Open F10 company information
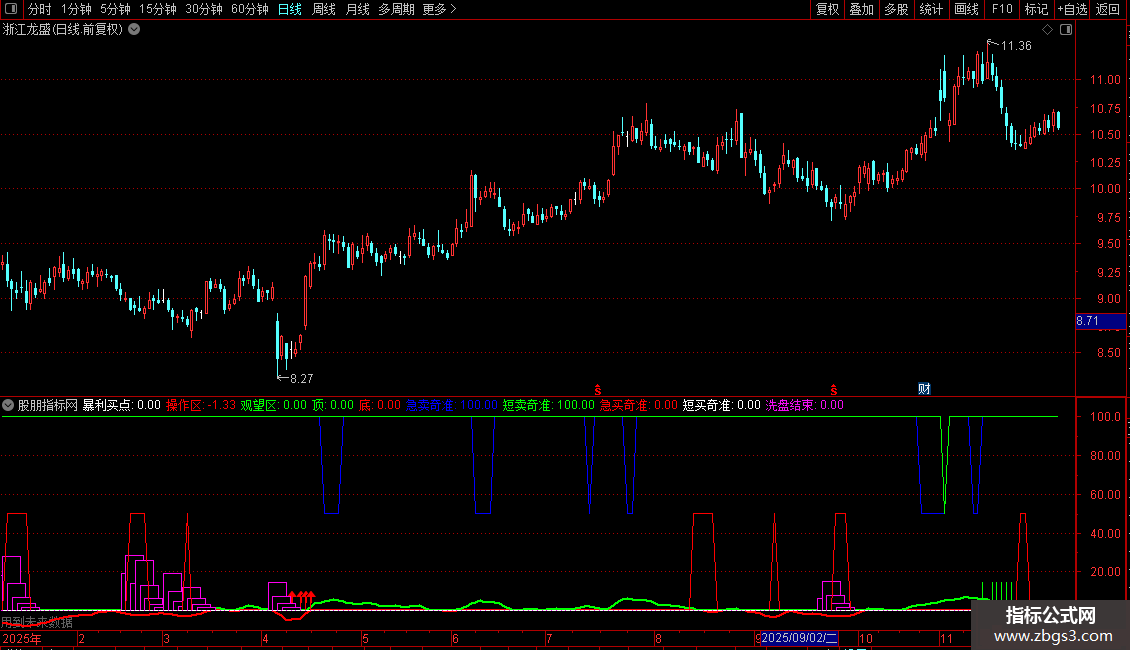 1002,9
